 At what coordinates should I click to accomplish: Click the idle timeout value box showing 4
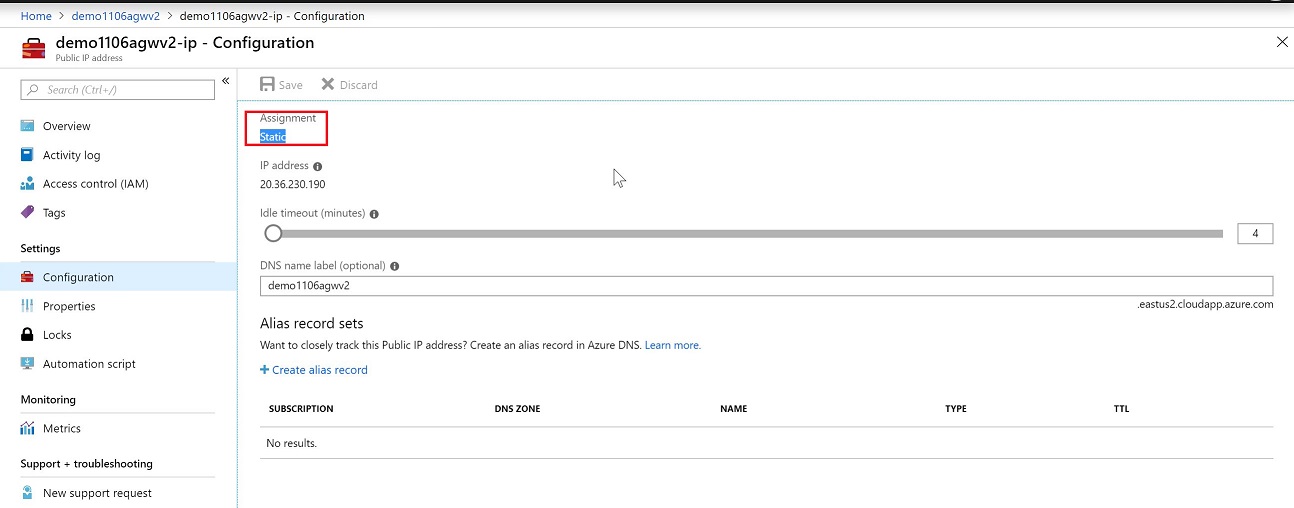click(1255, 234)
